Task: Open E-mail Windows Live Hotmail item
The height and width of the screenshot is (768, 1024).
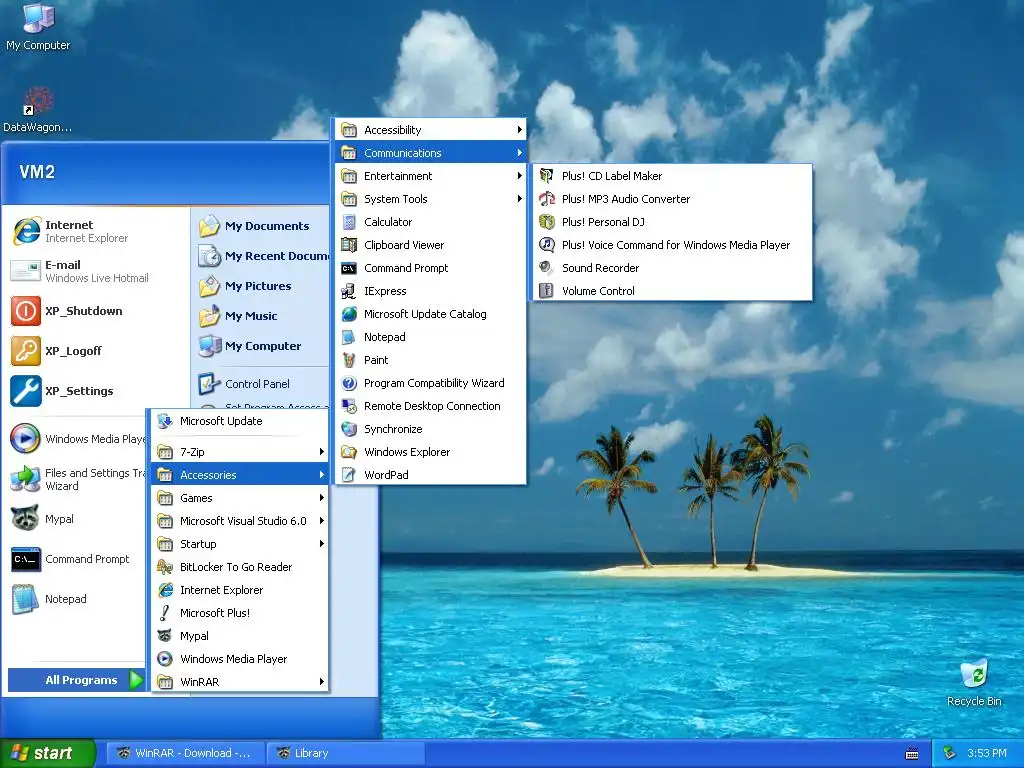Action: coord(96,271)
